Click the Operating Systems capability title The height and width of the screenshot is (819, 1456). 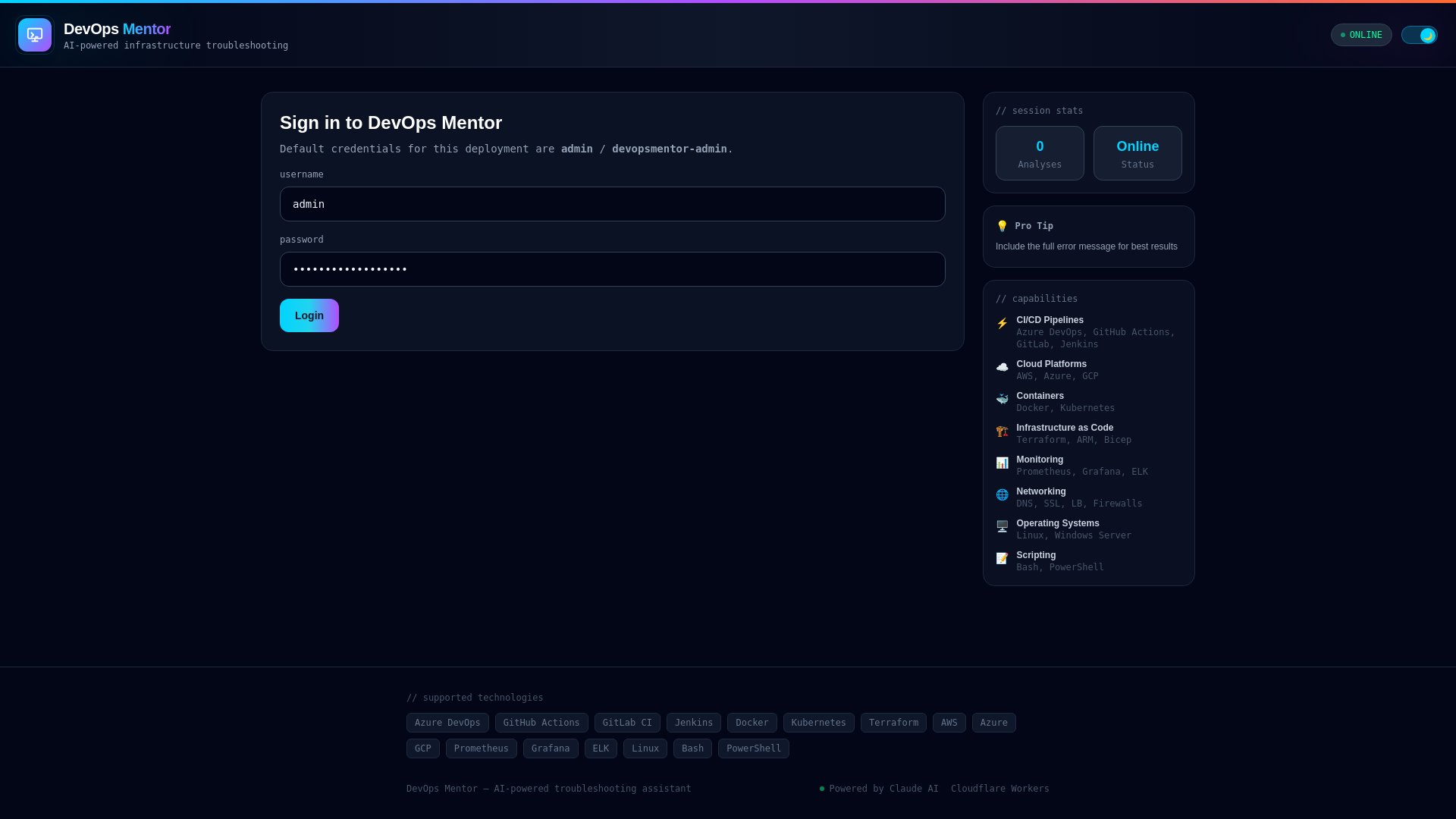[x=1058, y=523]
